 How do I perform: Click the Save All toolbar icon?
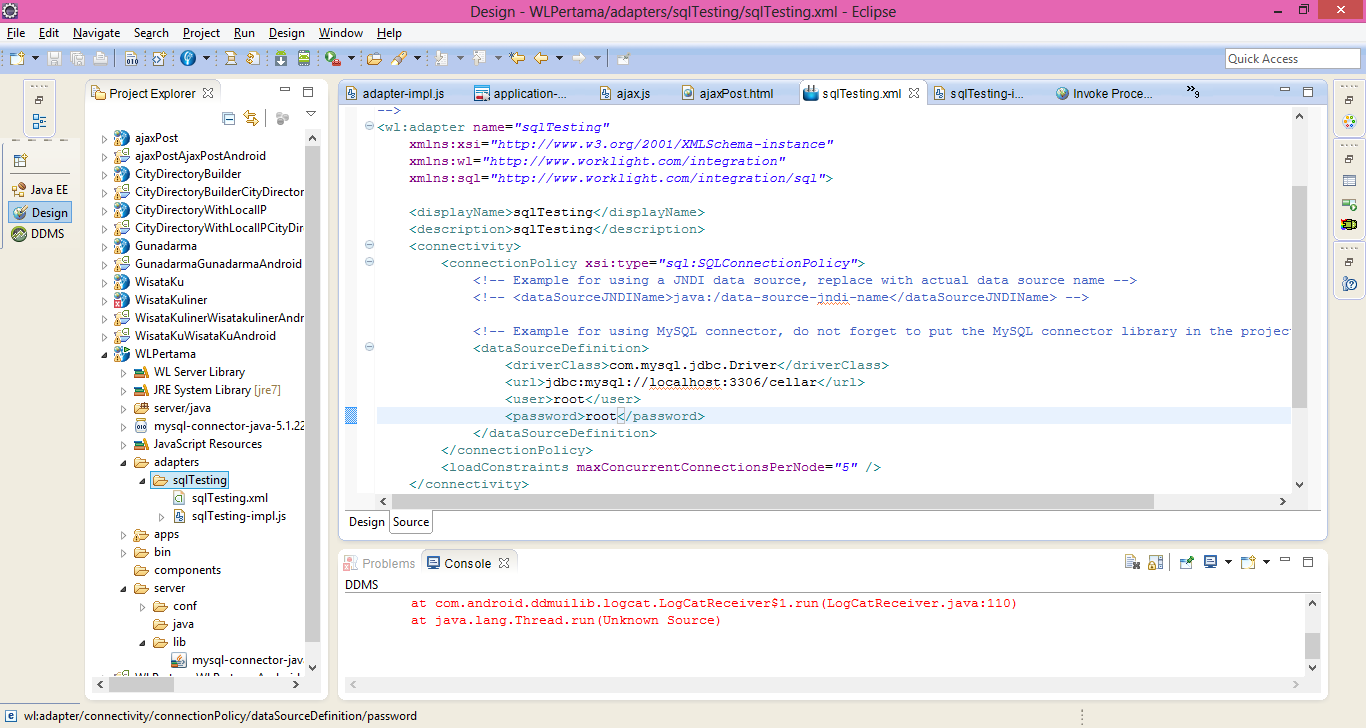click(77, 58)
